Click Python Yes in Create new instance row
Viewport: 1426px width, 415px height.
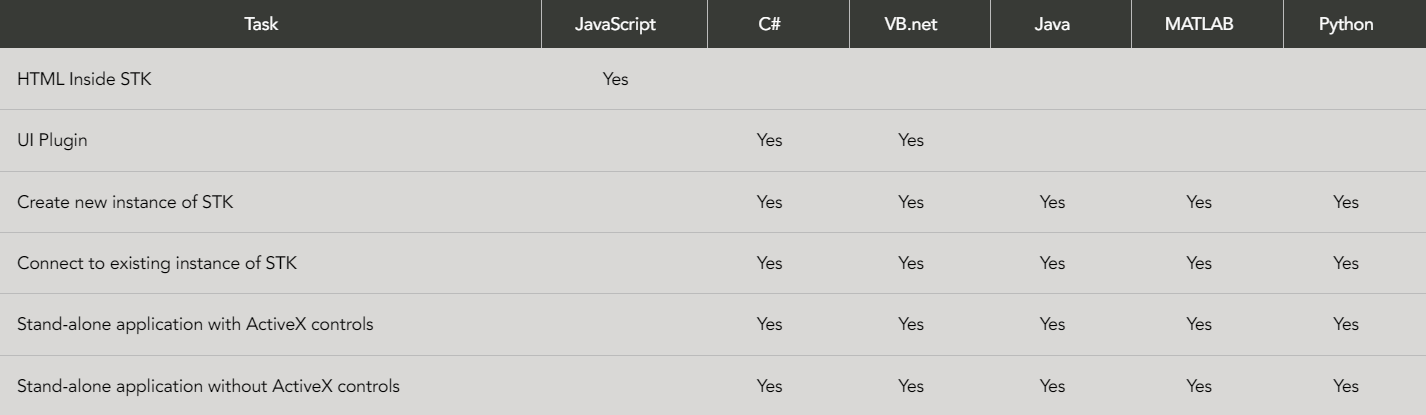point(1346,202)
